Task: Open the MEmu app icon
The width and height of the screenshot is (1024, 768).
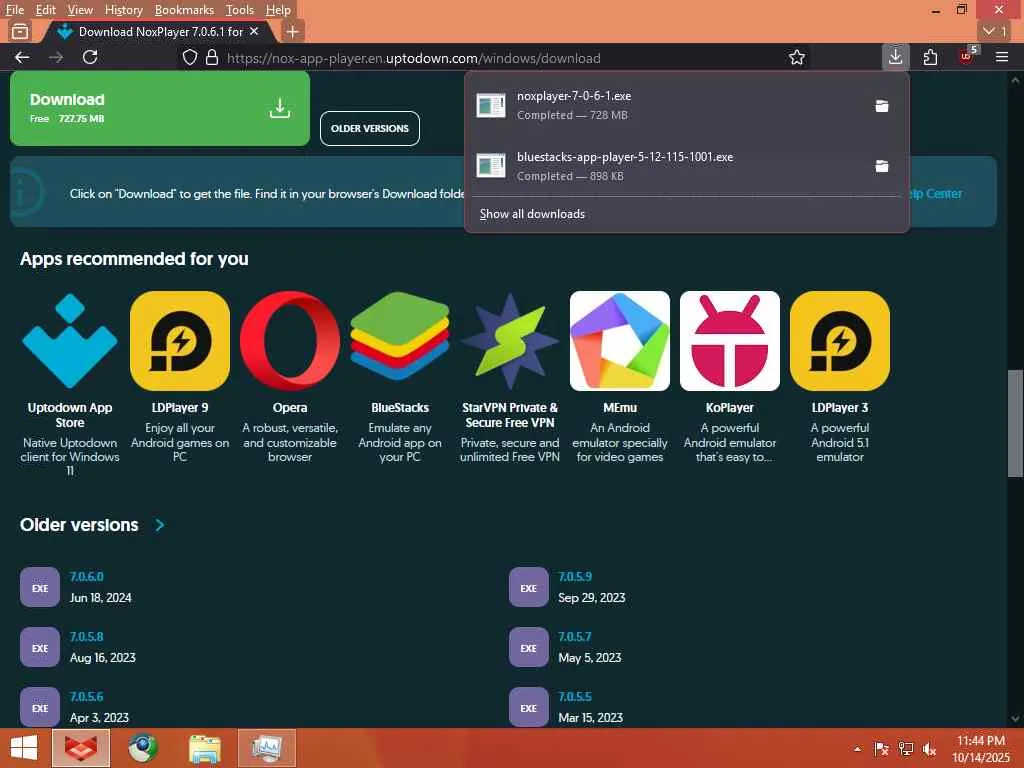Action: (x=620, y=341)
